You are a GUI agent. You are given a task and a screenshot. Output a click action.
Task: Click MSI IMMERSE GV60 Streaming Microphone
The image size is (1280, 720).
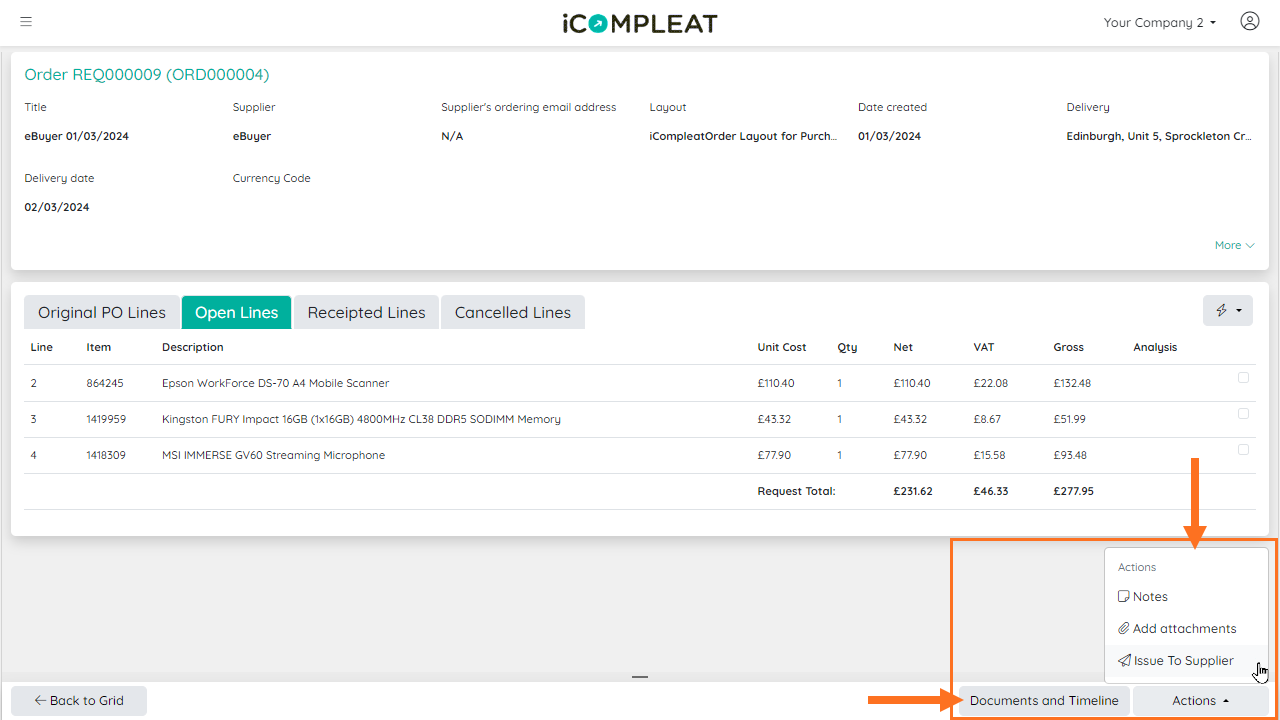point(273,456)
